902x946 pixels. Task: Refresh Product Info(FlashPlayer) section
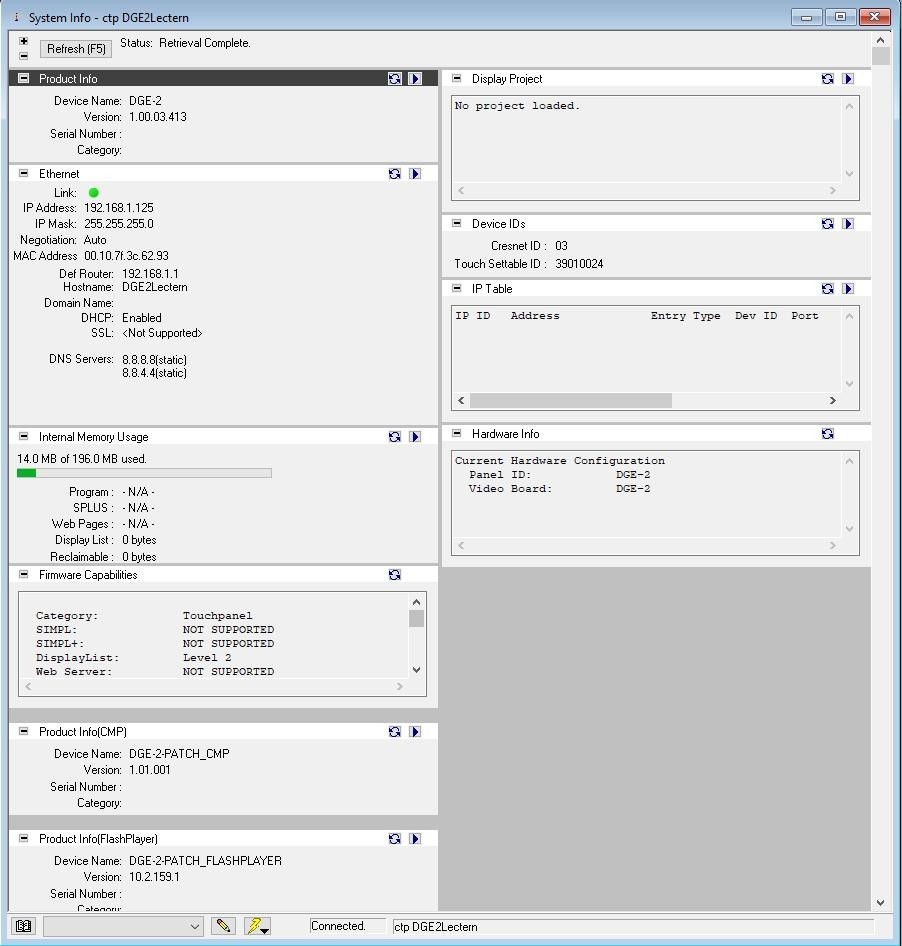(x=395, y=839)
